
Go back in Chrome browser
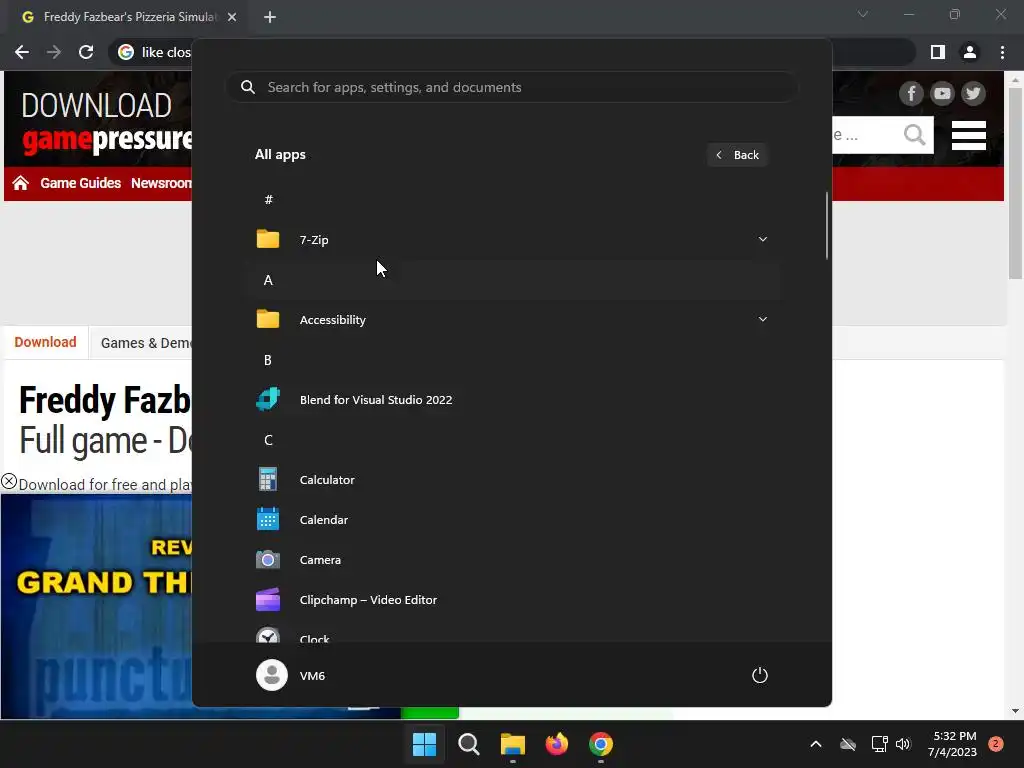click(22, 52)
